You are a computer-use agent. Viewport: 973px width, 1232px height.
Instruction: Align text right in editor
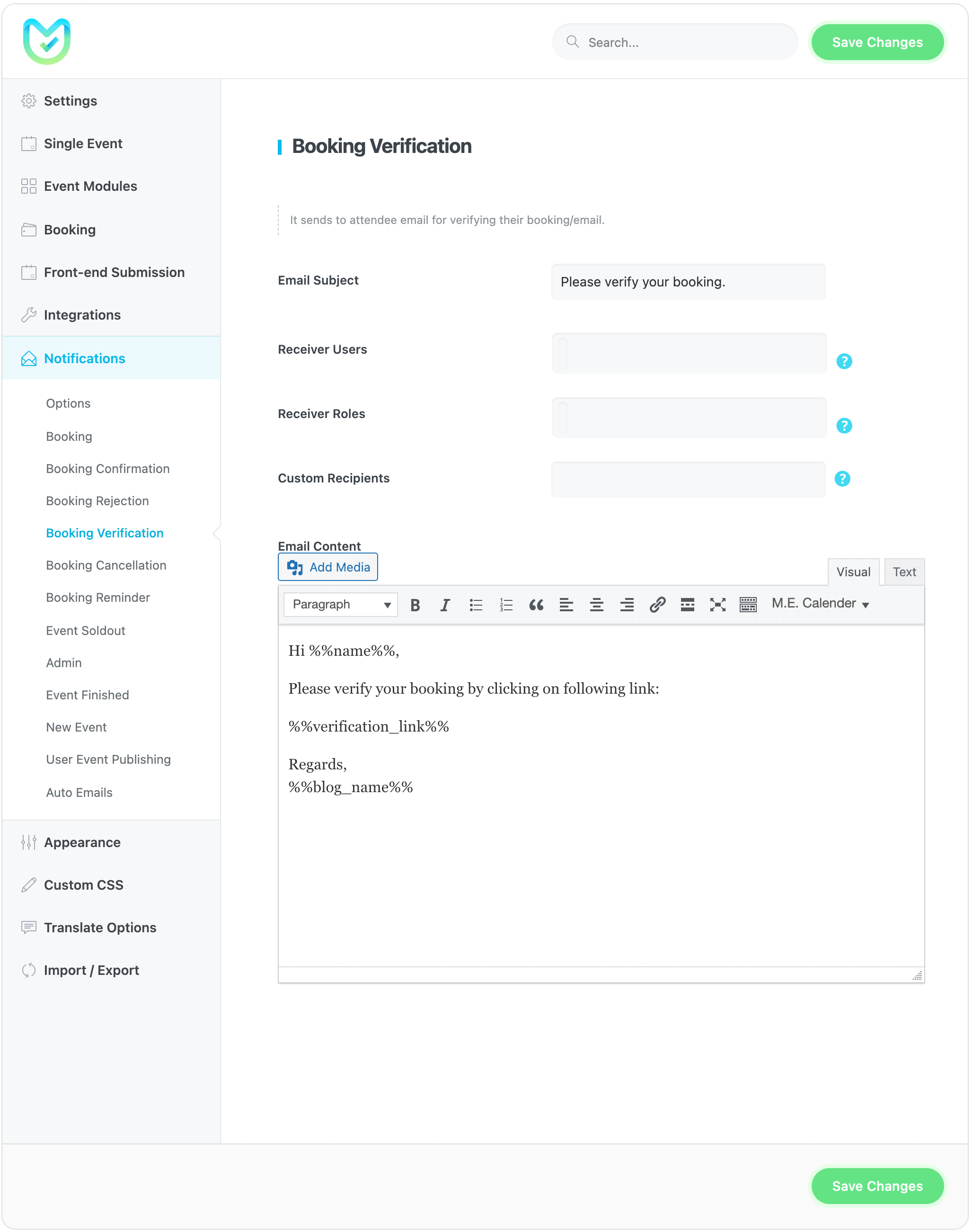pos(627,605)
